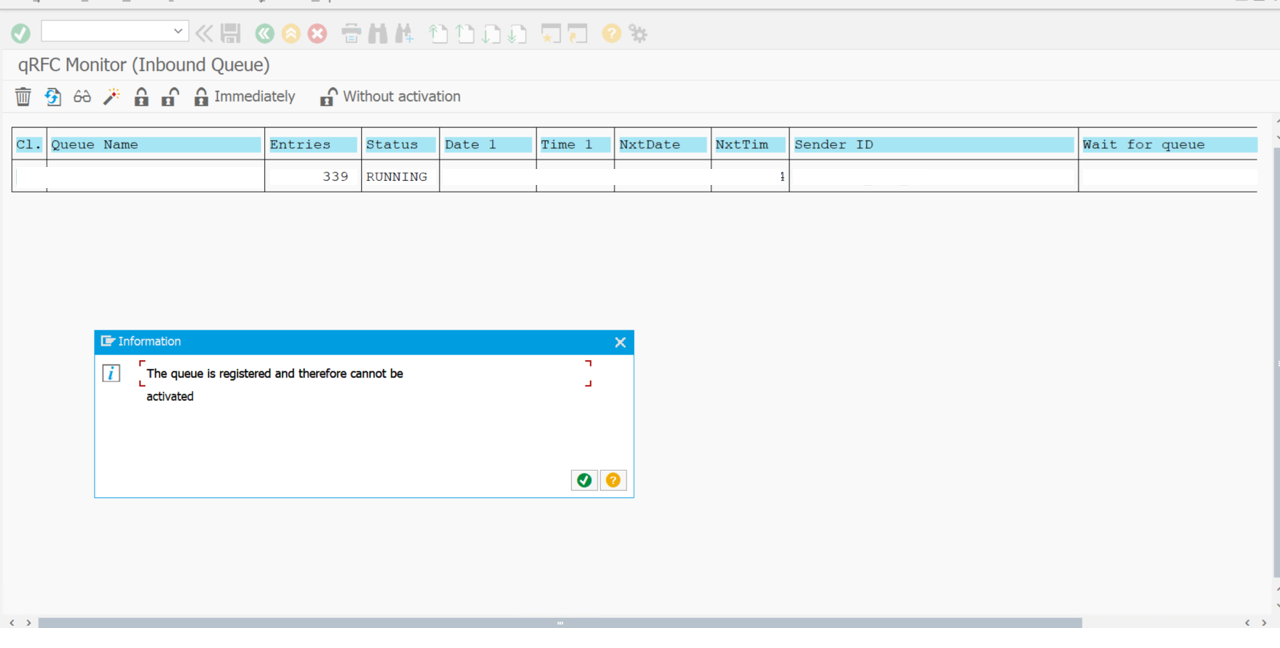Click the yellow Exit icon

coord(291,34)
